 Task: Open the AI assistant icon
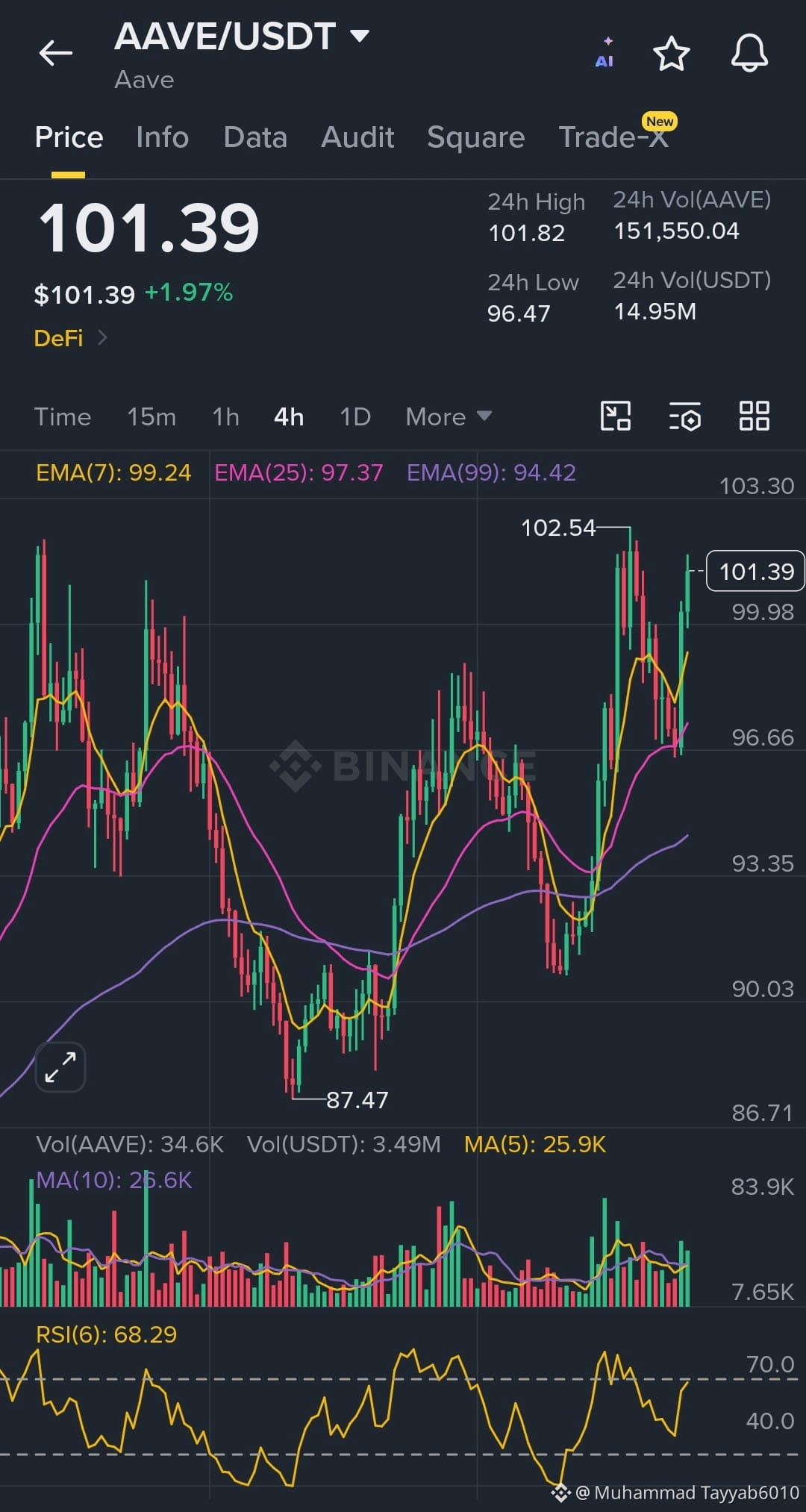point(605,53)
